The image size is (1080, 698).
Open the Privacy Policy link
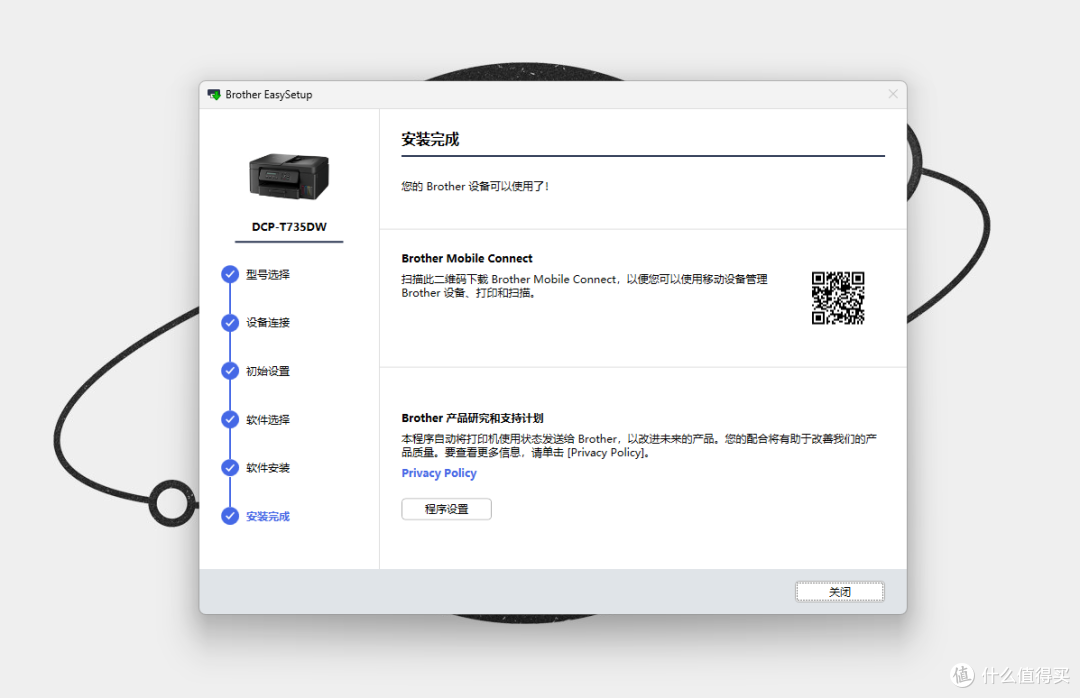tap(439, 473)
